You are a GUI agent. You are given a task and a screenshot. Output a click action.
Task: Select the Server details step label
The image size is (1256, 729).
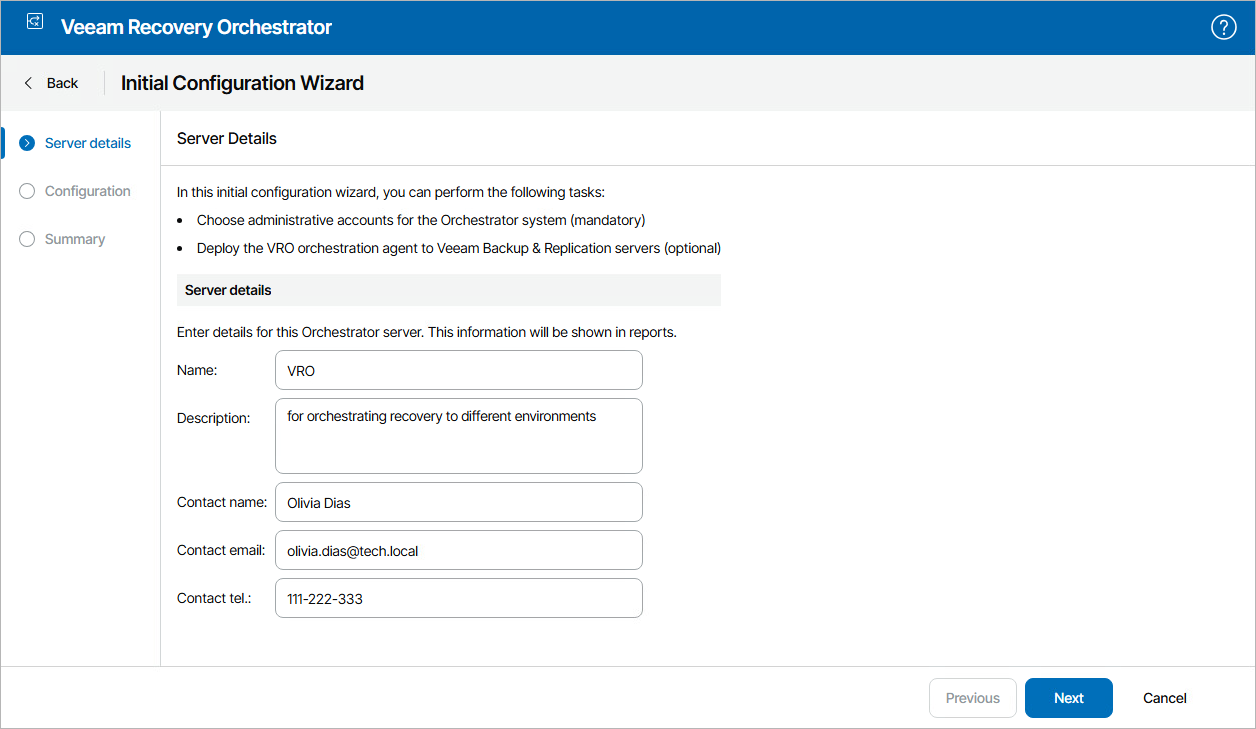click(88, 143)
